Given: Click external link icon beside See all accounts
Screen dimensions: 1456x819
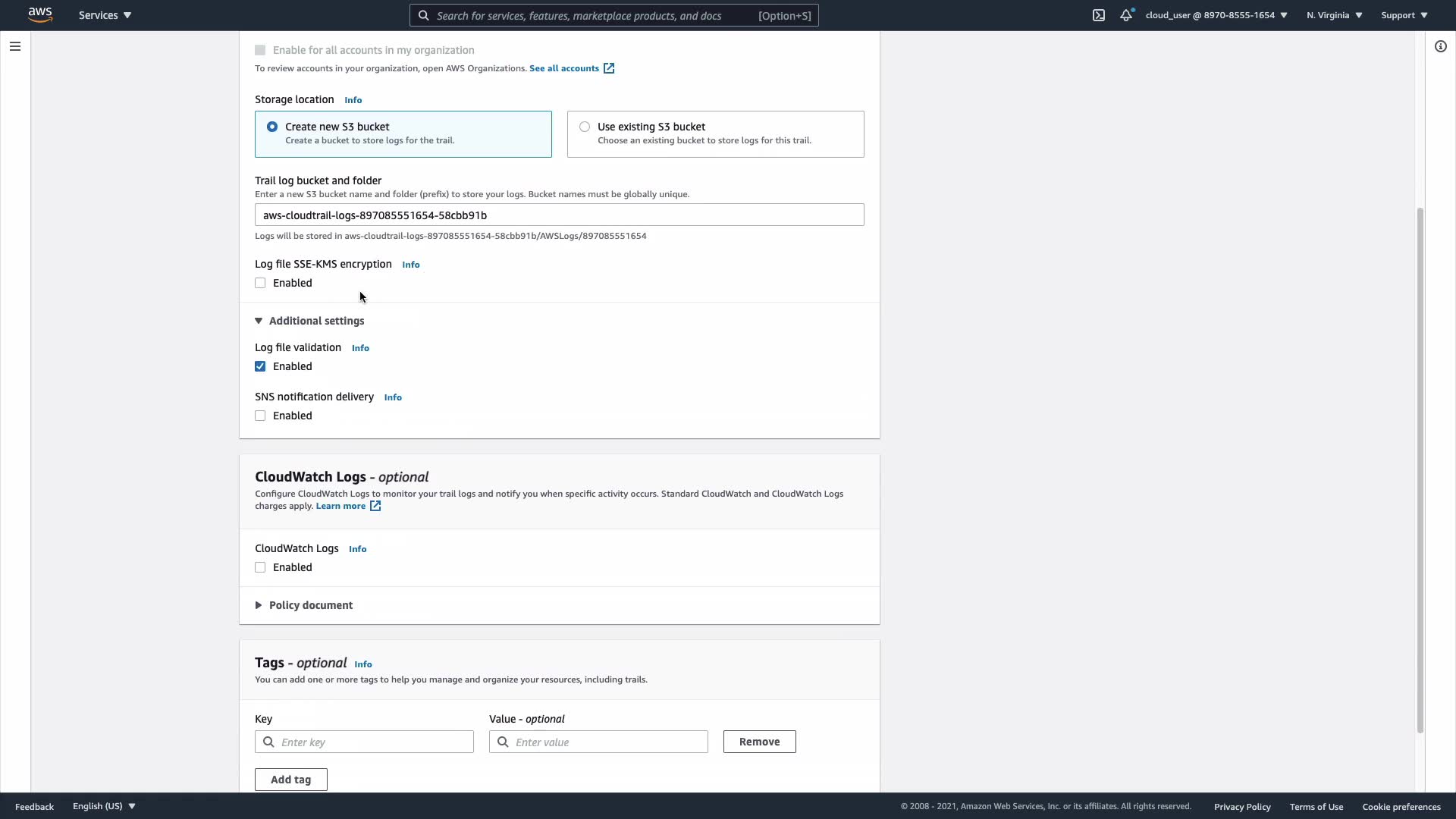Looking at the screenshot, I should (609, 68).
